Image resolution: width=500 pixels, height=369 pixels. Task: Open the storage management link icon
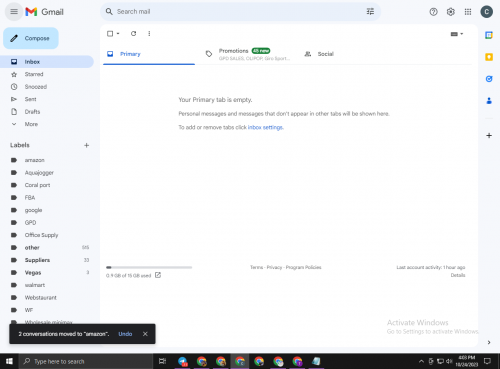click(x=158, y=275)
